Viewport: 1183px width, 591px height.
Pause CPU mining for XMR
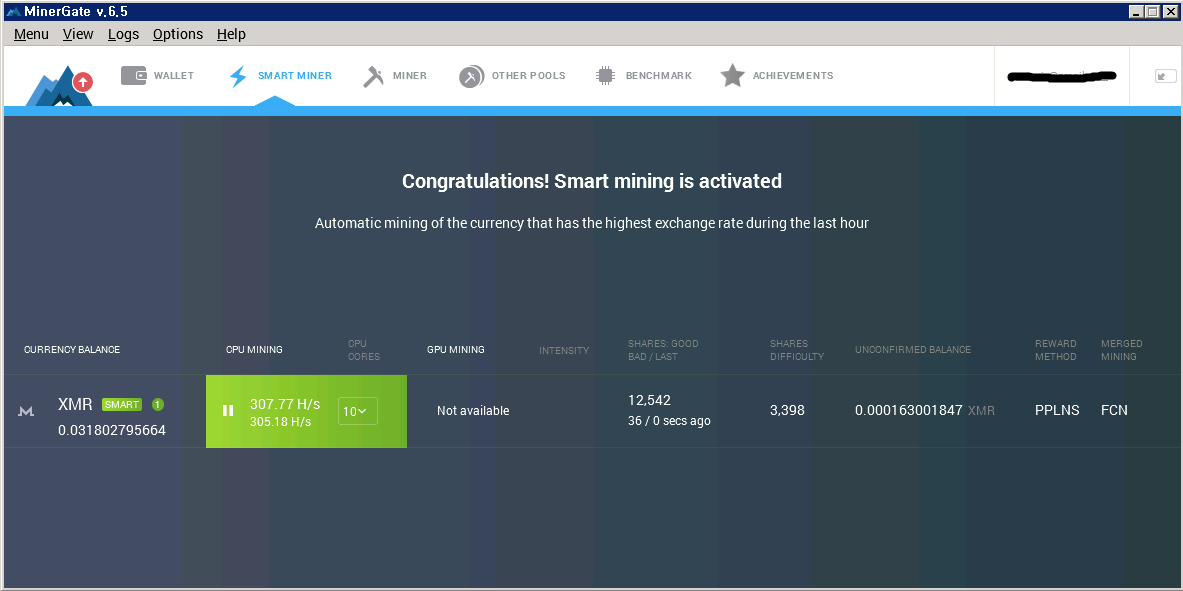228,411
